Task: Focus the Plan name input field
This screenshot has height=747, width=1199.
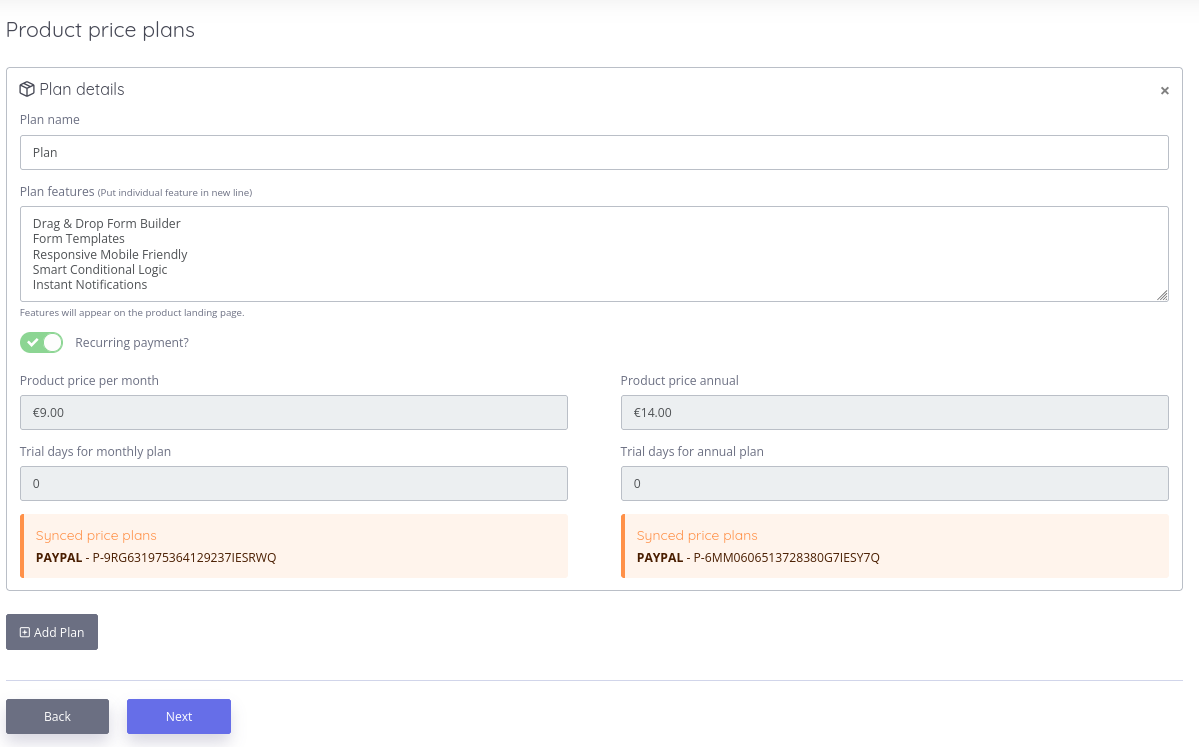Action: tap(594, 152)
